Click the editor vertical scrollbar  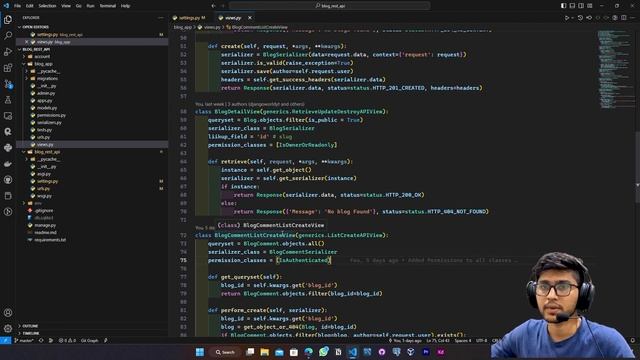[x=638, y=167]
